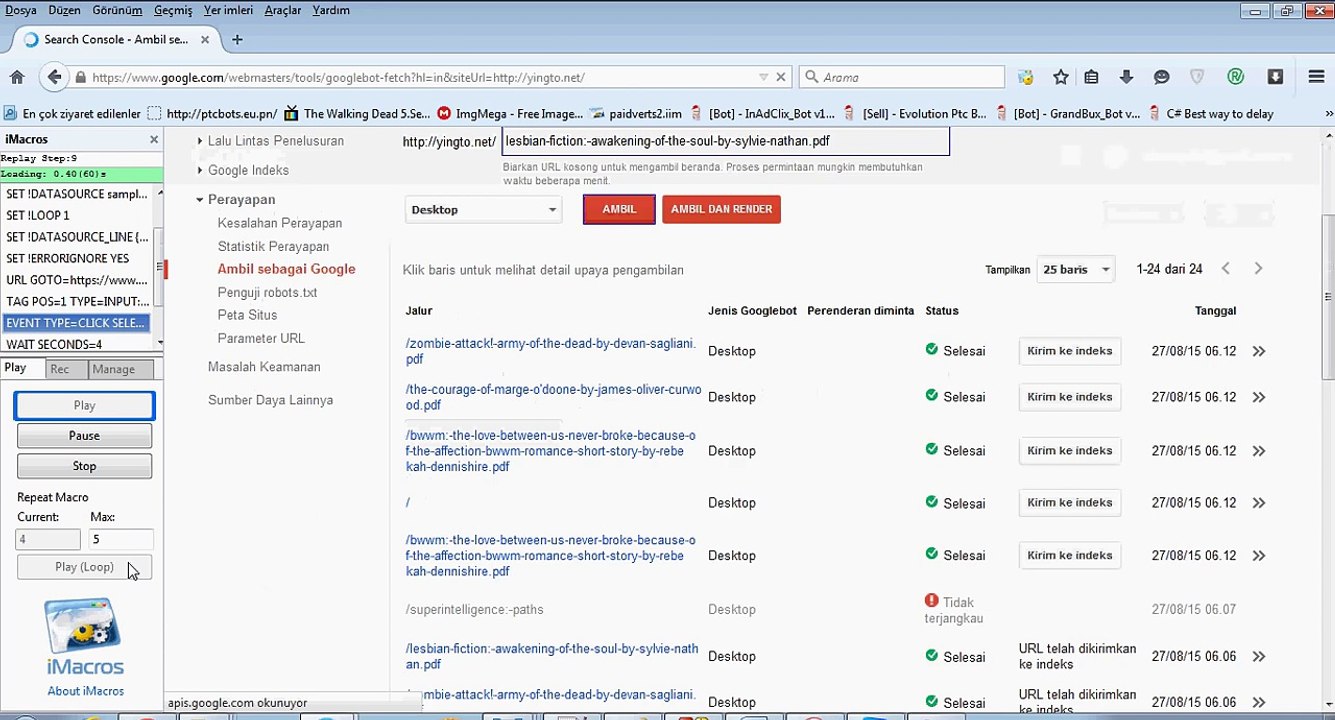Click Kirim ke indeks for the courage-of-marge row
The width and height of the screenshot is (1335, 720).
tap(1069, 397)
